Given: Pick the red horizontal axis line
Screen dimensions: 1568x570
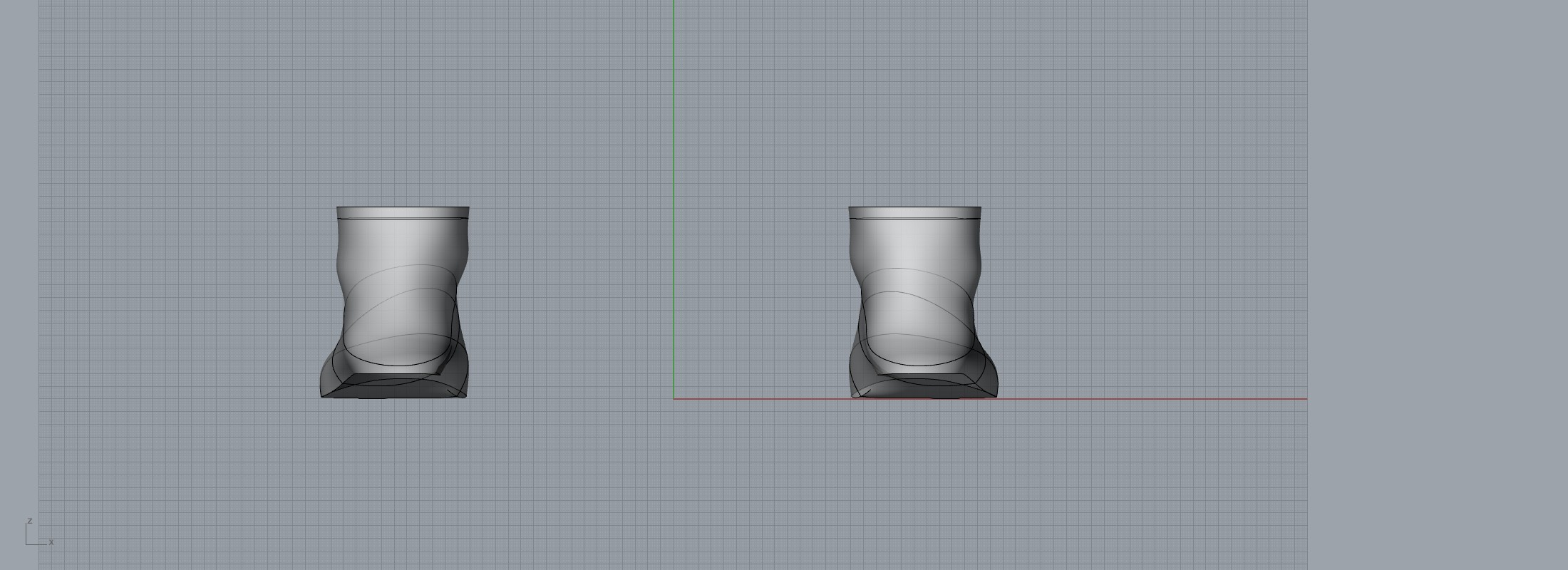Looking at the screenshot, I should (1140, 399).
